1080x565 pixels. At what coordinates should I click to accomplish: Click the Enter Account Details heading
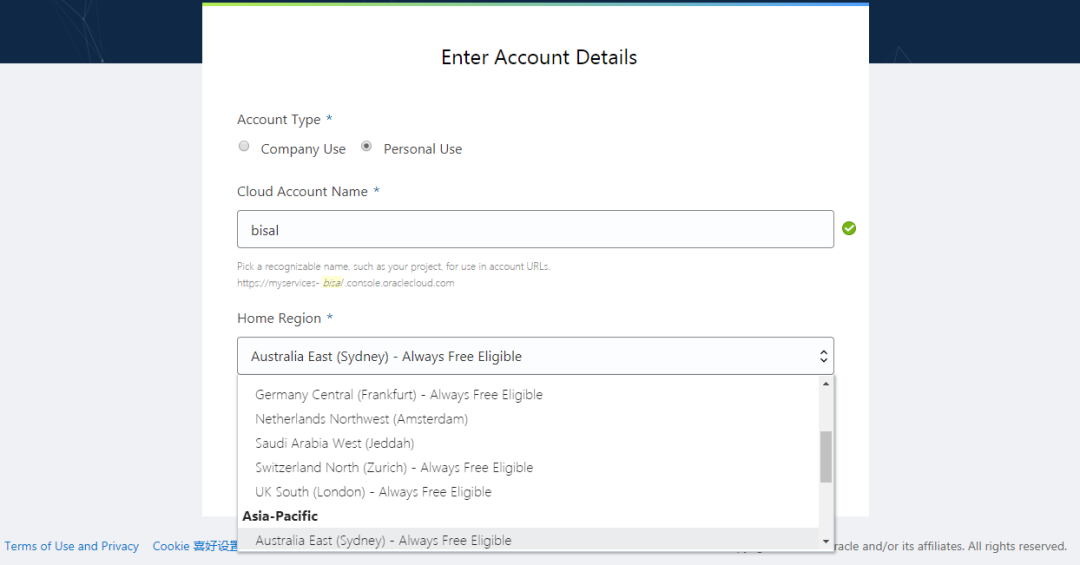coord(539,58)
